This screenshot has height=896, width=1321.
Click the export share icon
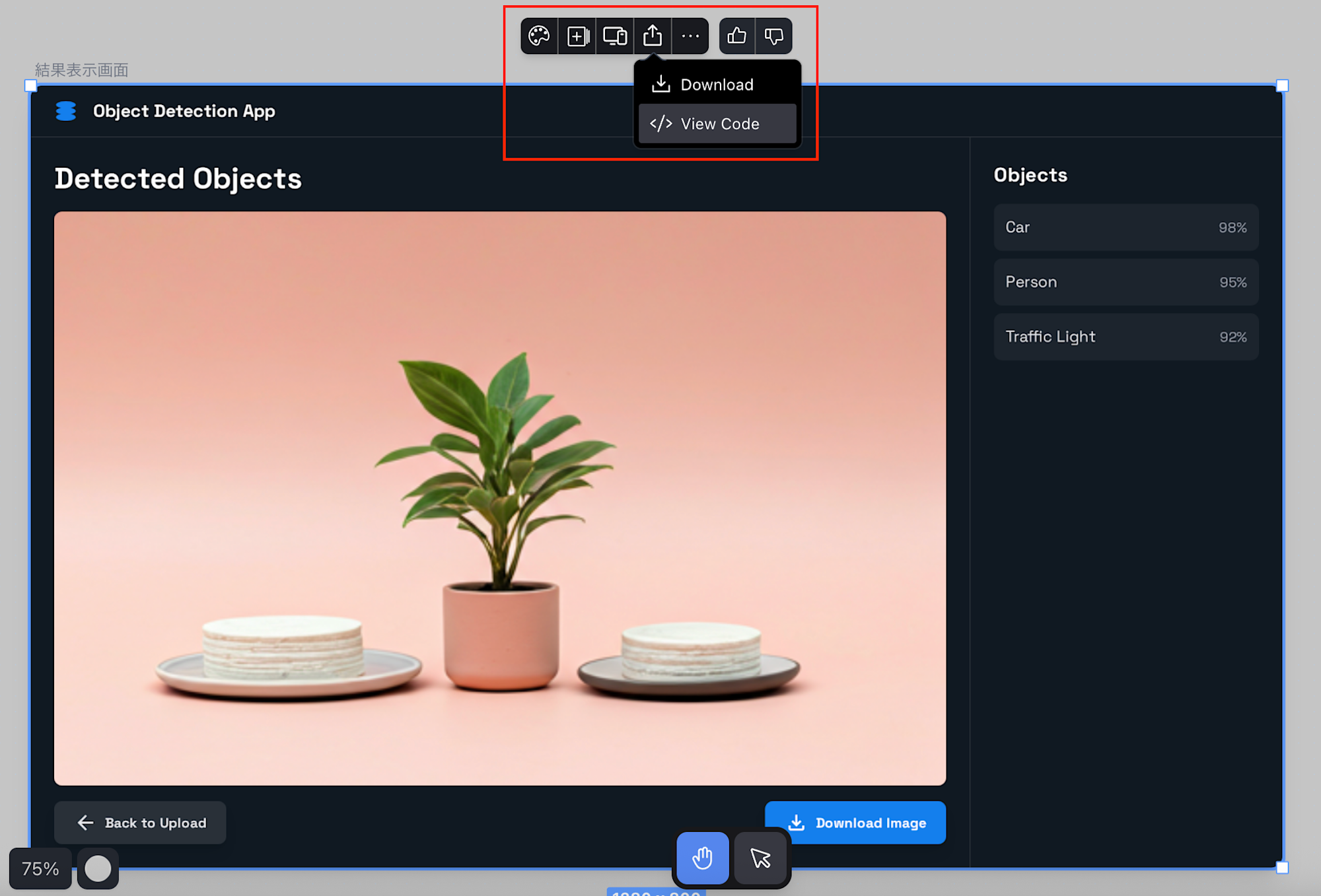(653, 36)
